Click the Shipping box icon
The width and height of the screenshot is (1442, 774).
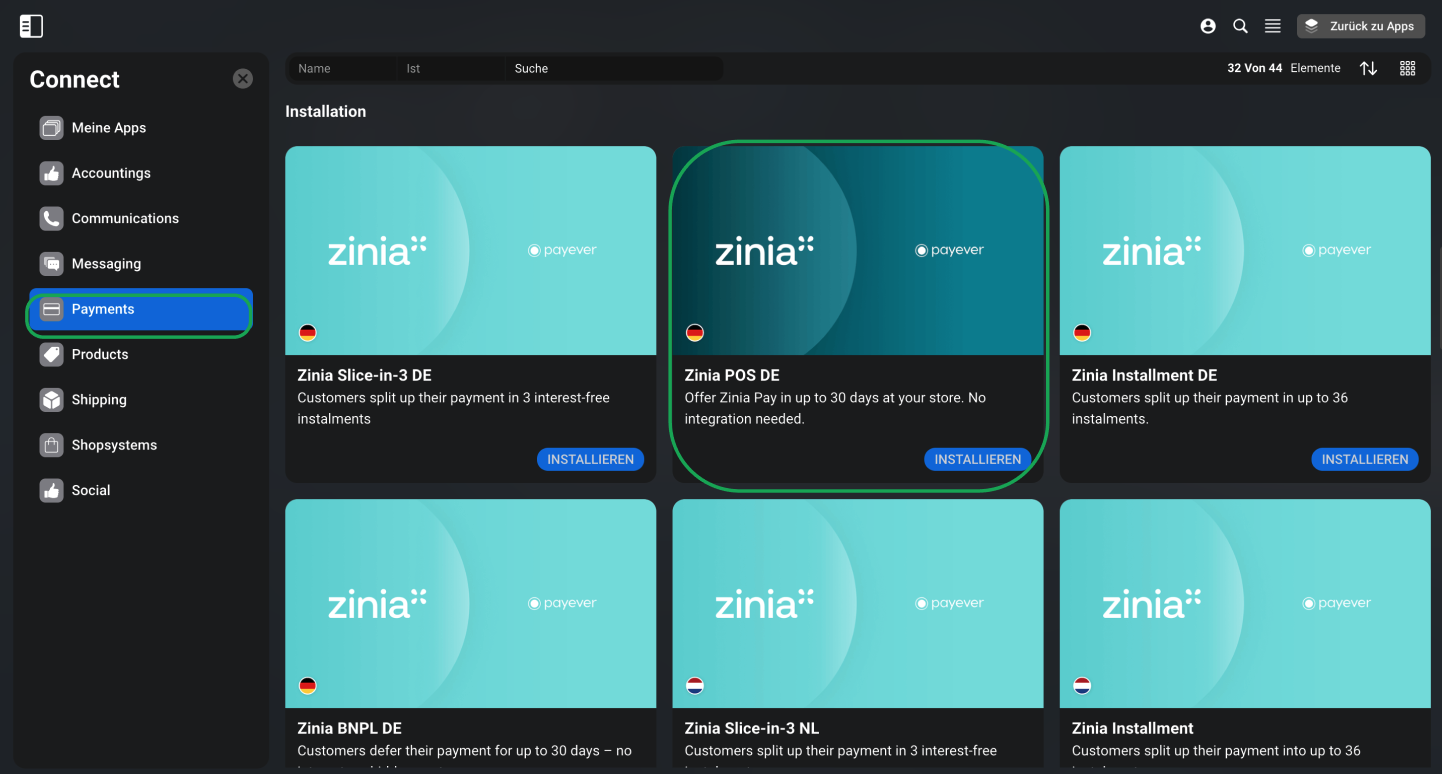(x=51, y=400)
